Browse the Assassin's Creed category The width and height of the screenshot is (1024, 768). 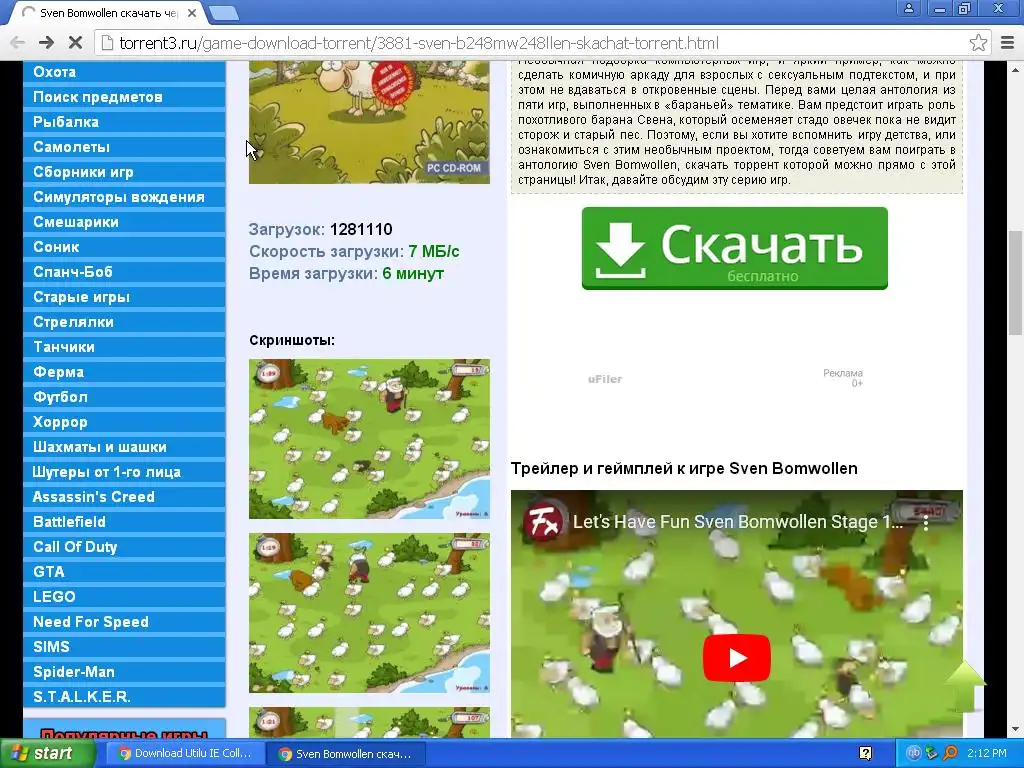[124, 496]
